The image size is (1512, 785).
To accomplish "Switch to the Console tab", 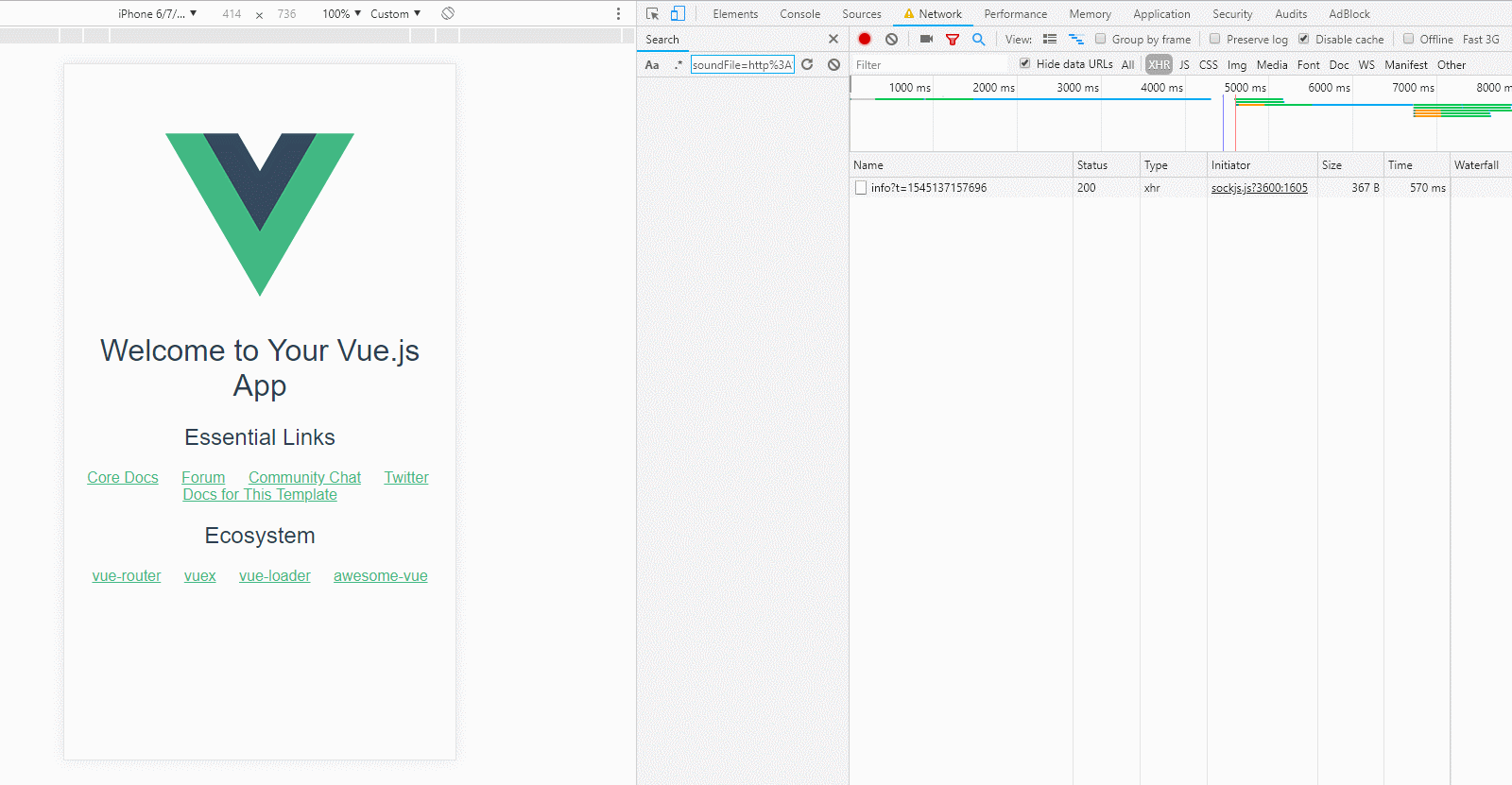I will (x=799, y=14).
